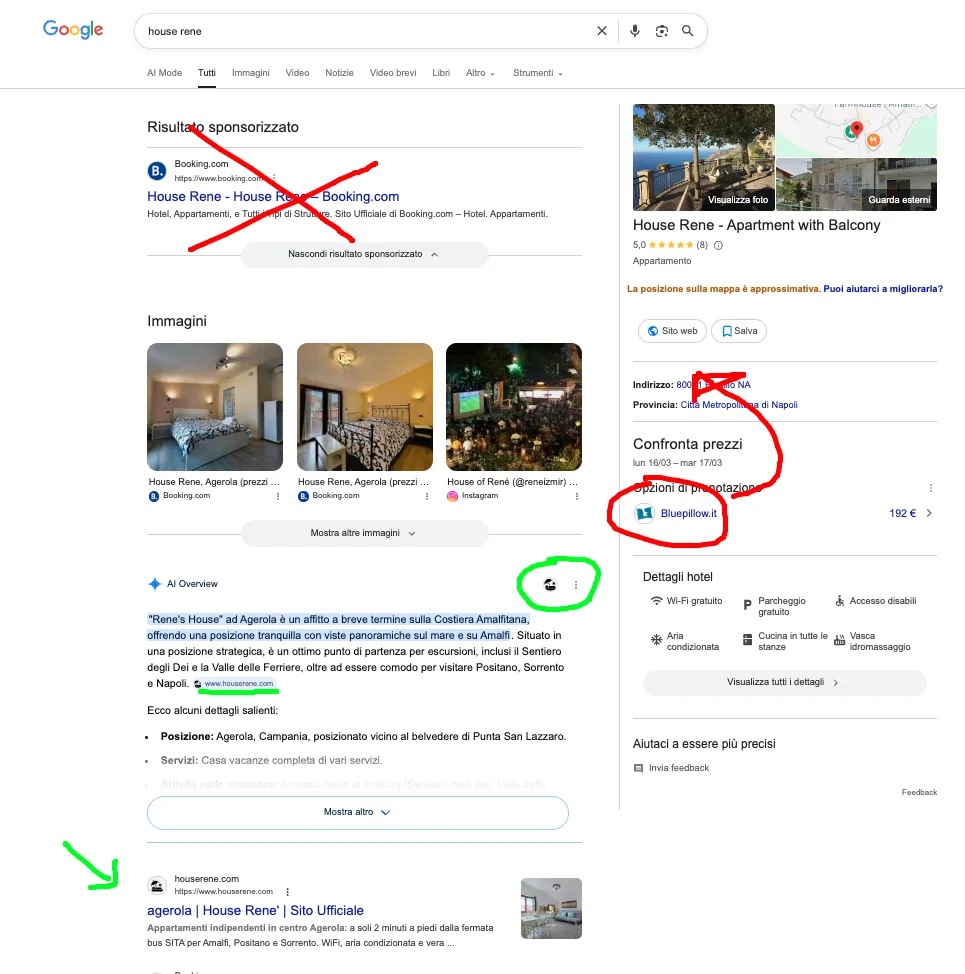Clear the search query with the X icon
This screenshot has height=974, width=965.
[602, 31]
